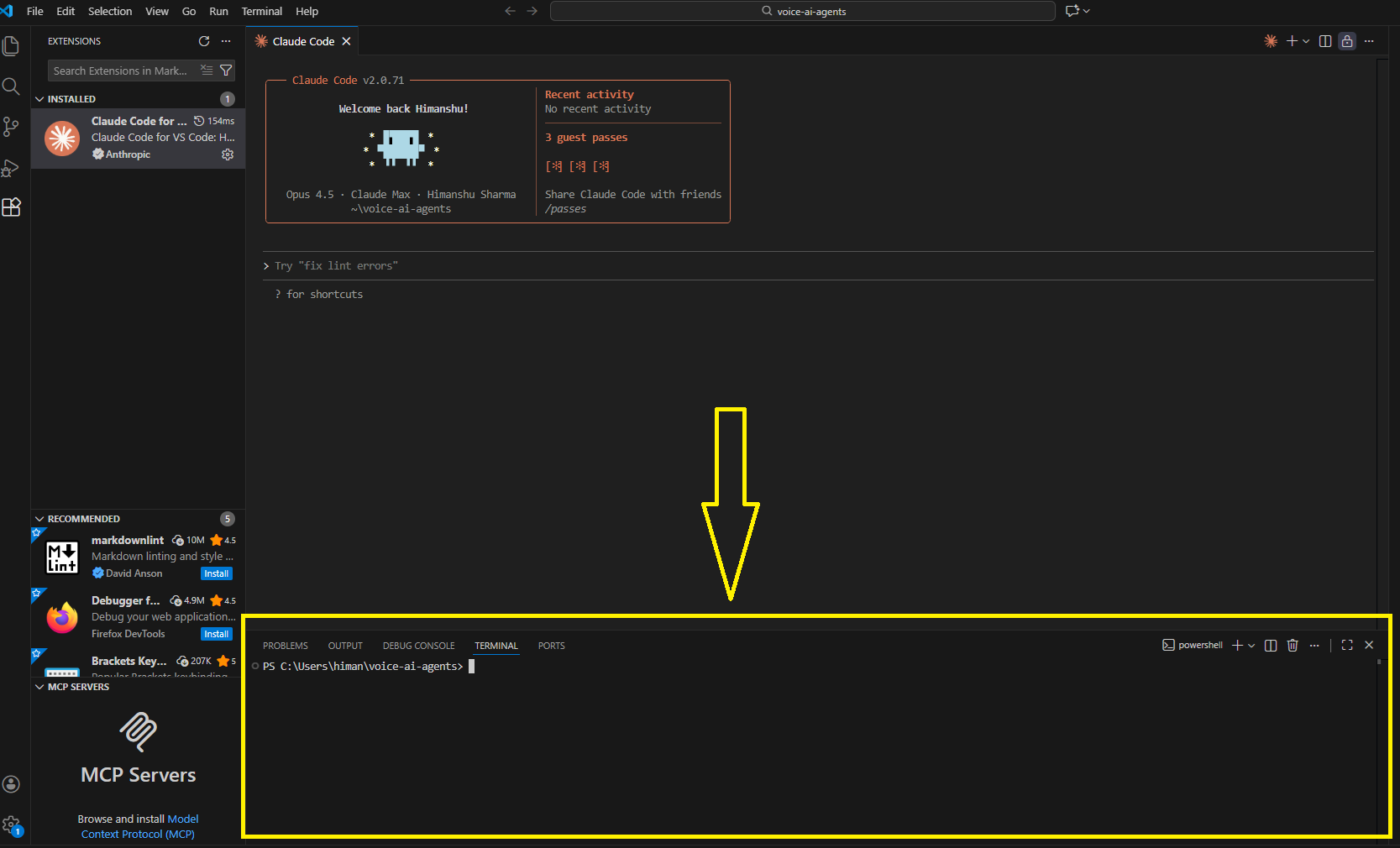Close the terminal panel
1400x848 pixels.
tap(1369, 645)
